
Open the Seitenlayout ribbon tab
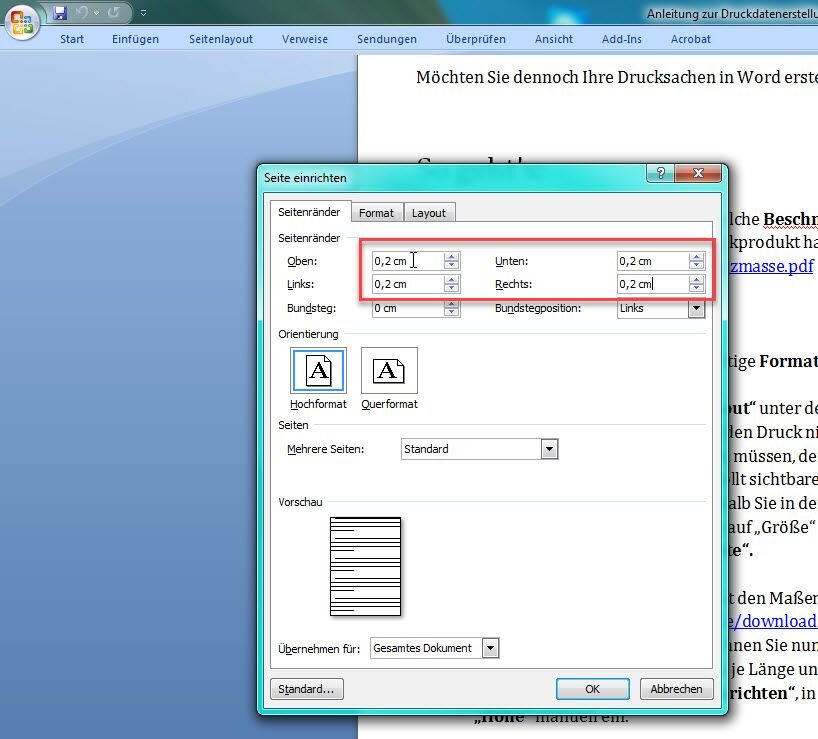pos(221,39)
